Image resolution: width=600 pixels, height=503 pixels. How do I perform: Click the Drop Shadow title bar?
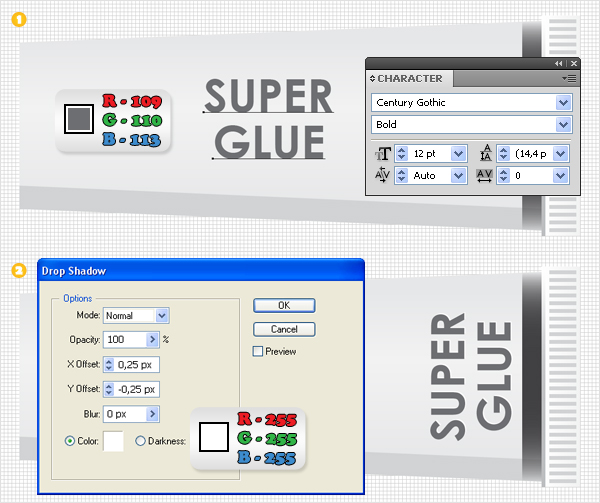(x=201, y=271)
